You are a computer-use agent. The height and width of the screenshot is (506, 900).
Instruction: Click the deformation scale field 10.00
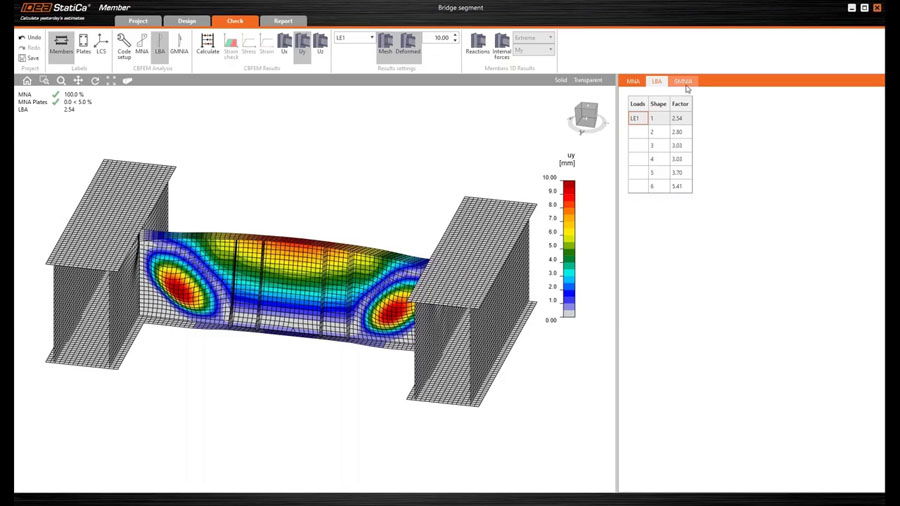click(x=438, y=38)
